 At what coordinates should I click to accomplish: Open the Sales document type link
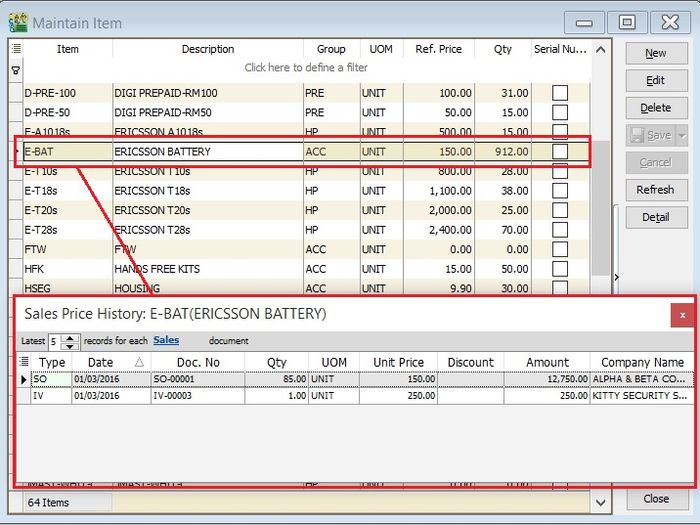(x=166, y=341)
